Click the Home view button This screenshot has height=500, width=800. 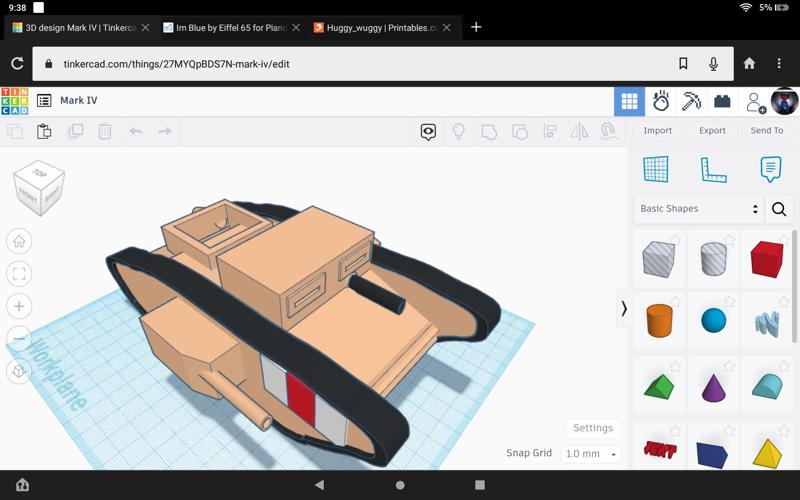click(x=19, y=241)
